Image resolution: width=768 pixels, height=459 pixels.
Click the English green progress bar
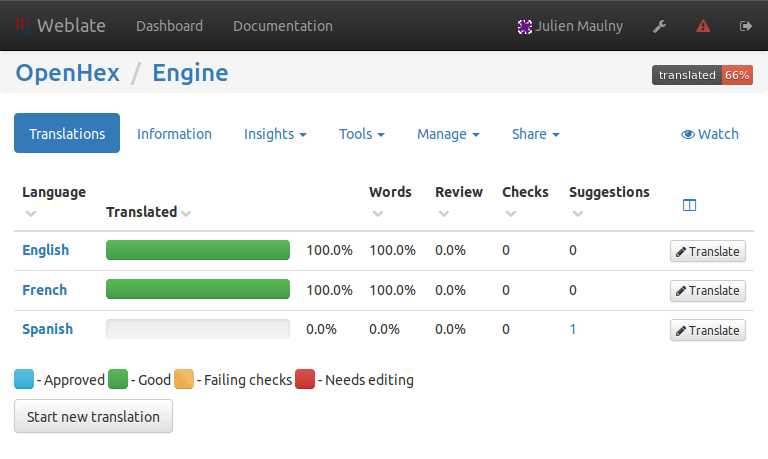tap(198, 250)
